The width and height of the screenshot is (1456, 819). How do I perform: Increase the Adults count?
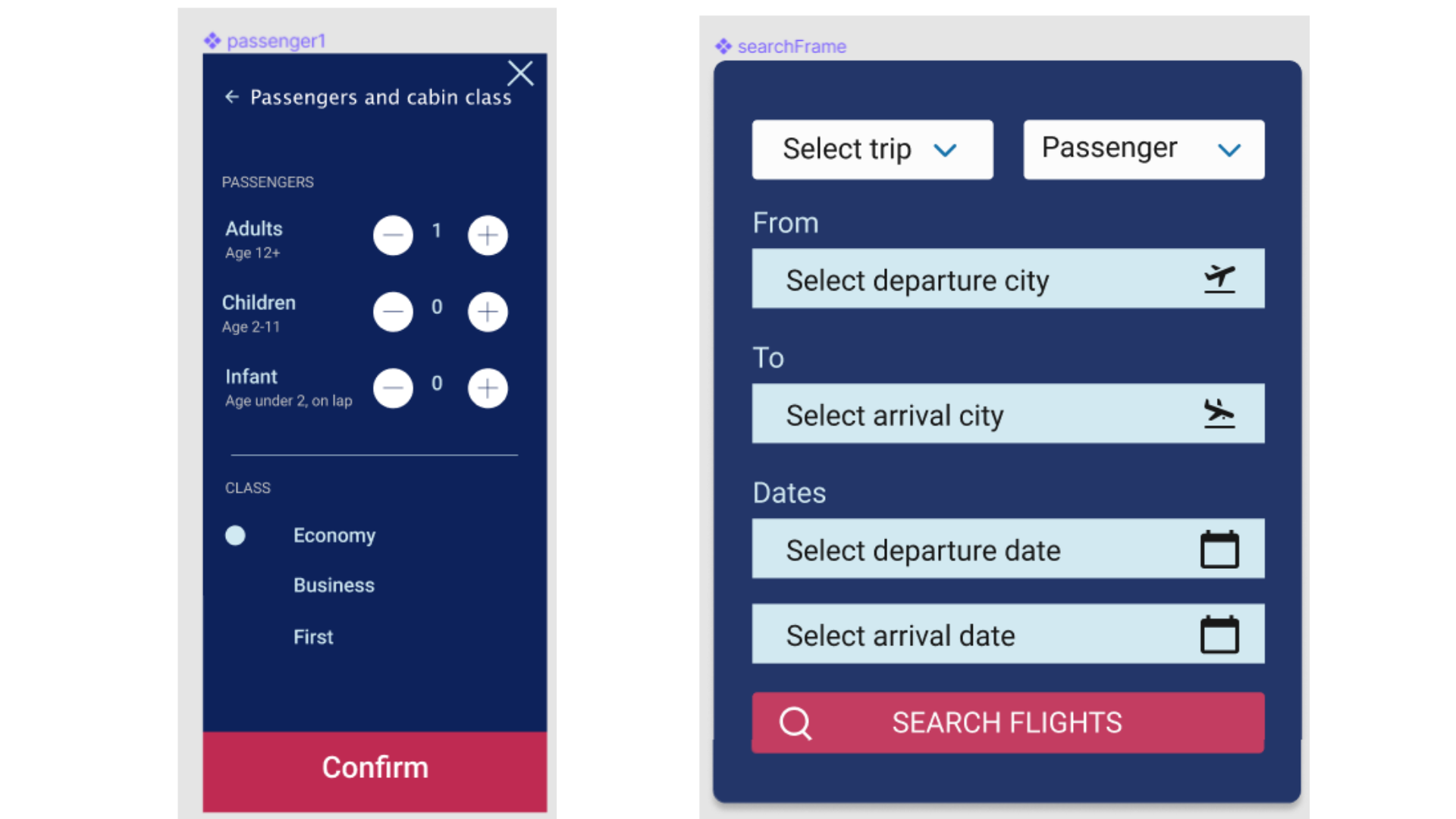(488, 235)
